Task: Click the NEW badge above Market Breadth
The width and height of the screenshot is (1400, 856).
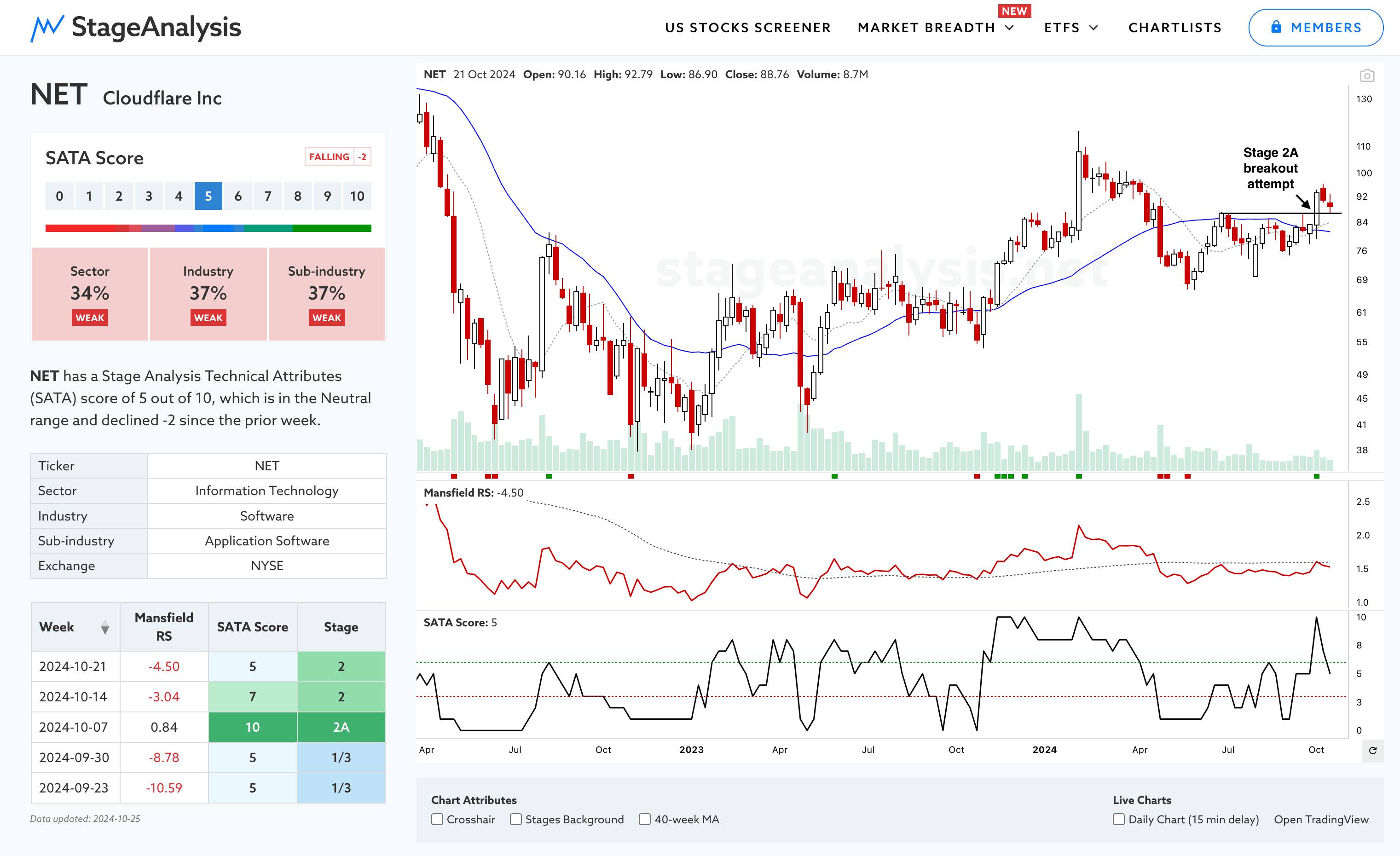Action: 1014,11
